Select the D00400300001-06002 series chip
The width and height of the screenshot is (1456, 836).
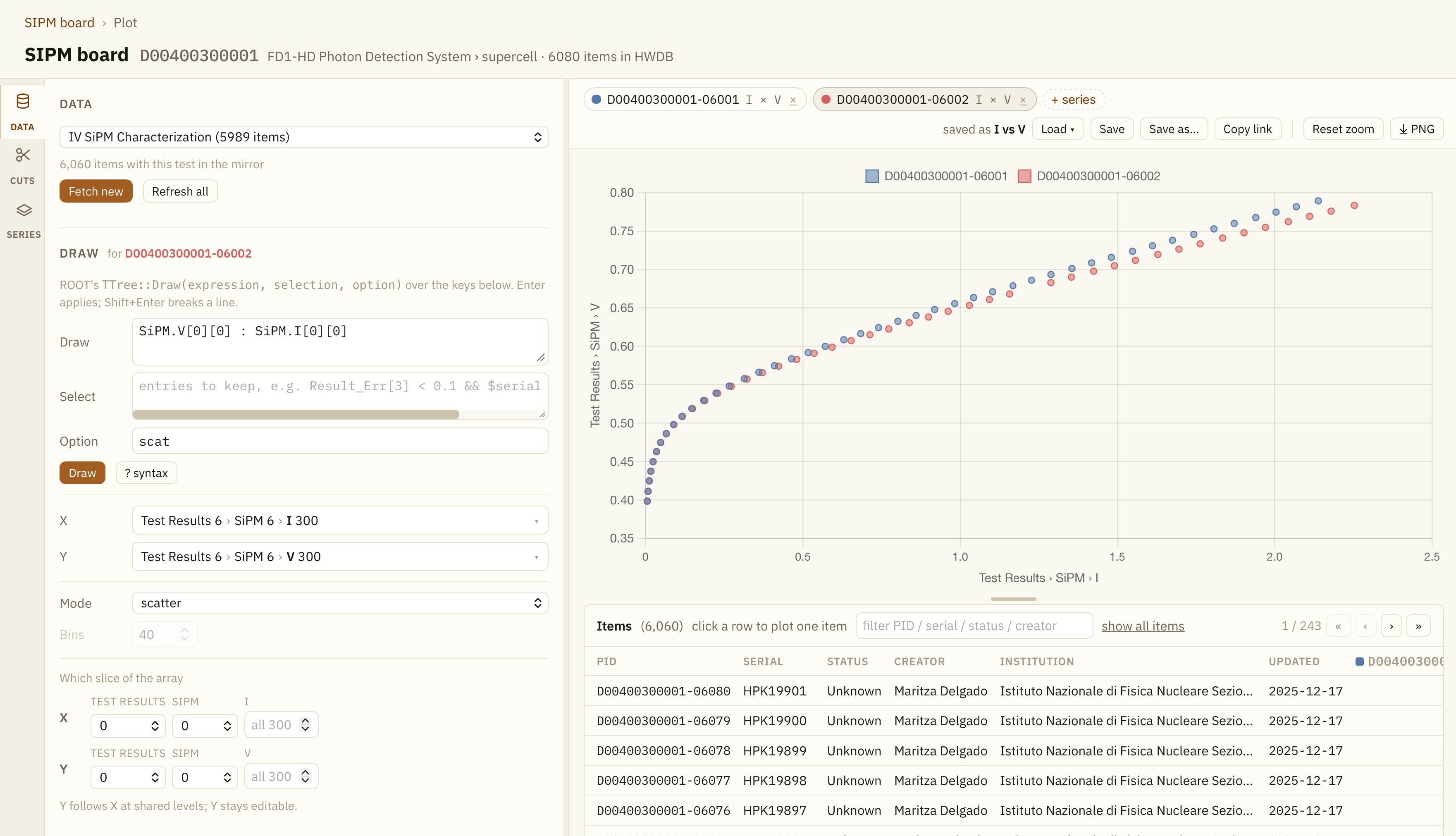[902, 100]
